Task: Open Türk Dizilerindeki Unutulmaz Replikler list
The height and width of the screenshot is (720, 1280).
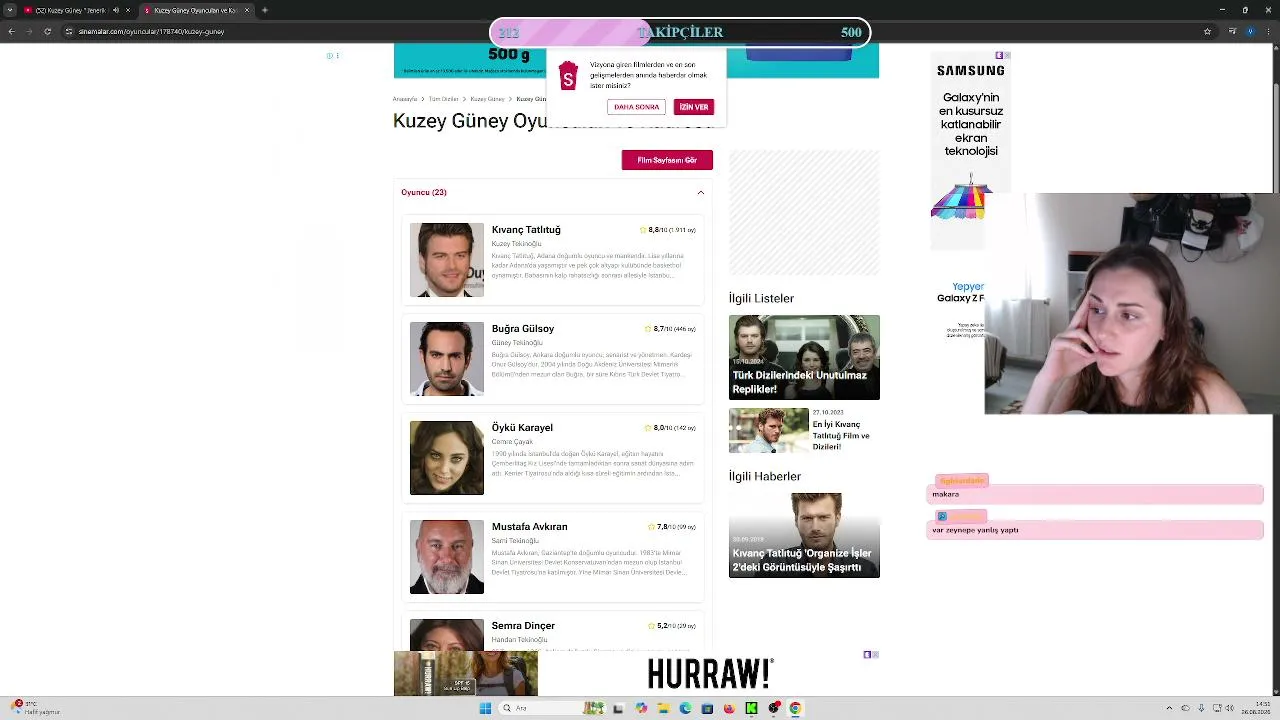Action: (x=804, y=358)
